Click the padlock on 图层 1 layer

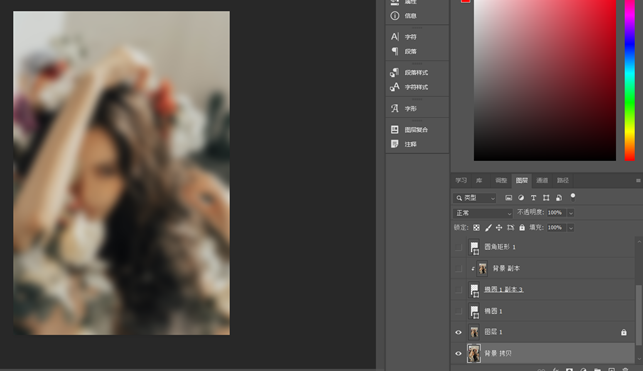click(x=624, y=332)
